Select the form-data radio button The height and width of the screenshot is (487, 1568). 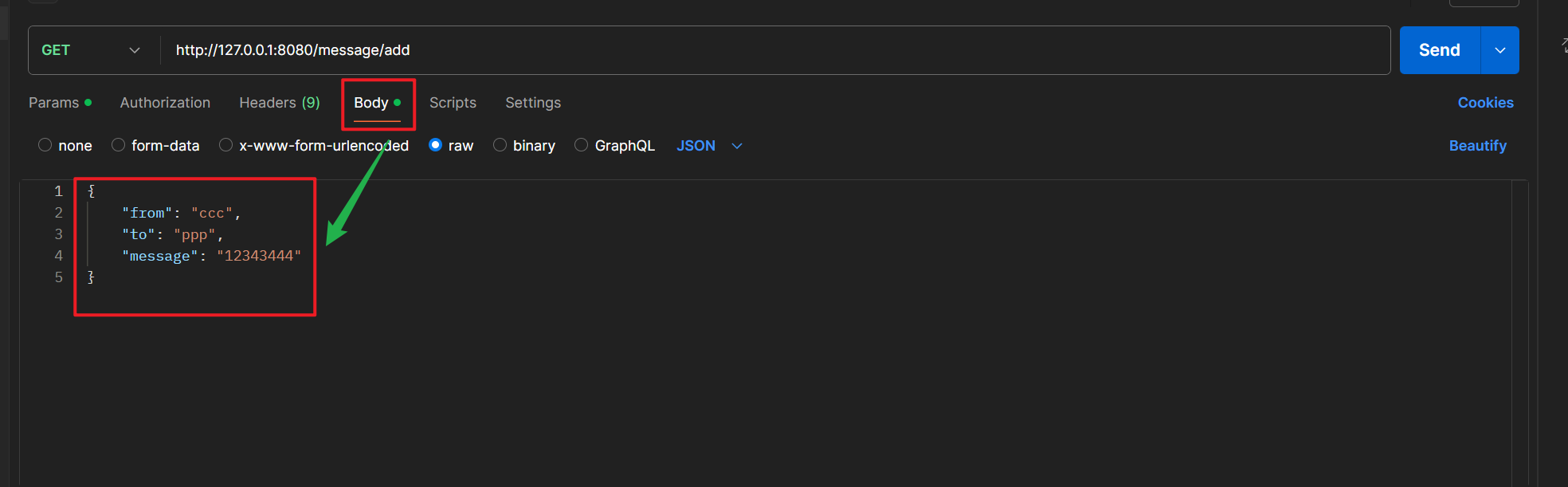(x=119, y=145)
